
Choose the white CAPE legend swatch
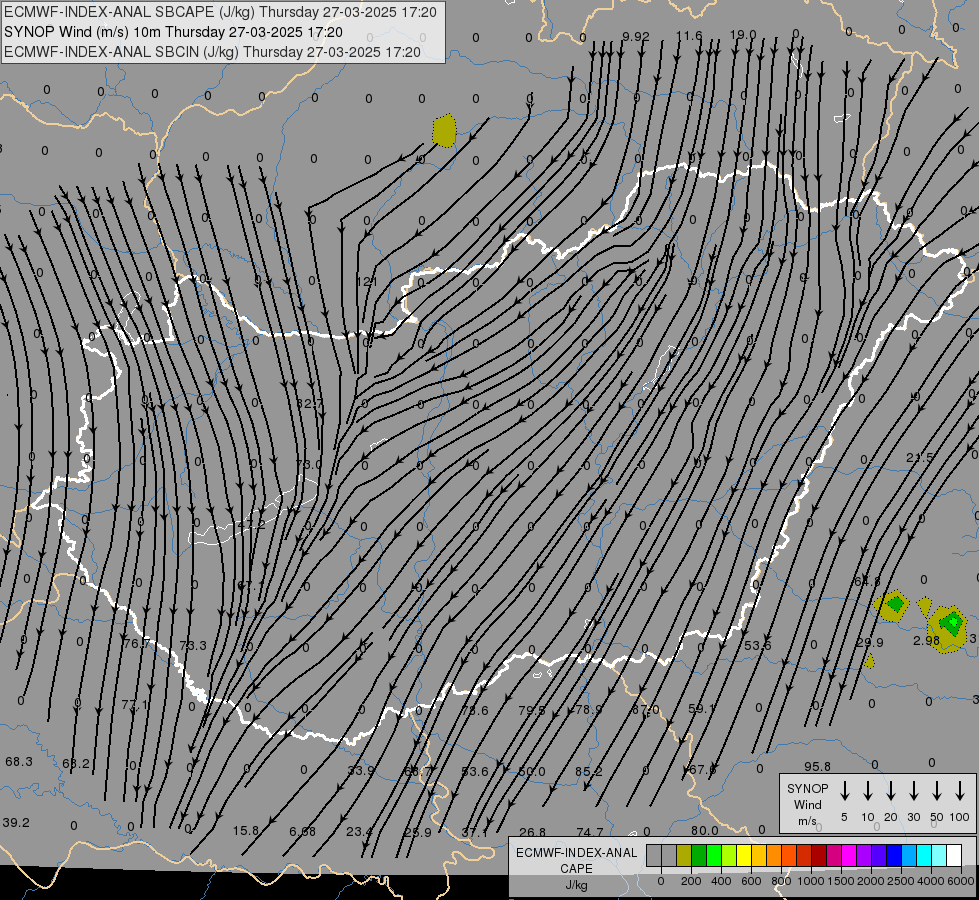pos(953,856)
